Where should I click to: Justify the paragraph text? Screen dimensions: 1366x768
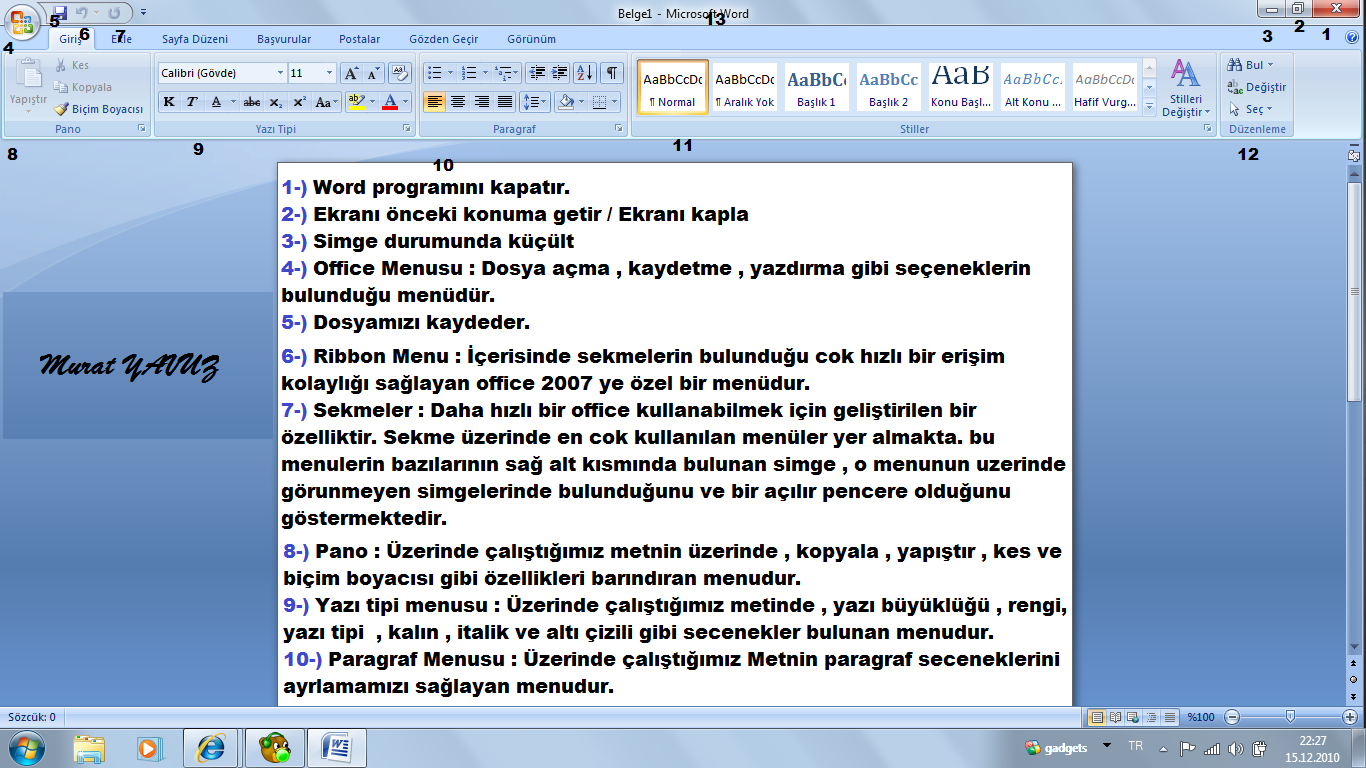coord(506,102)
